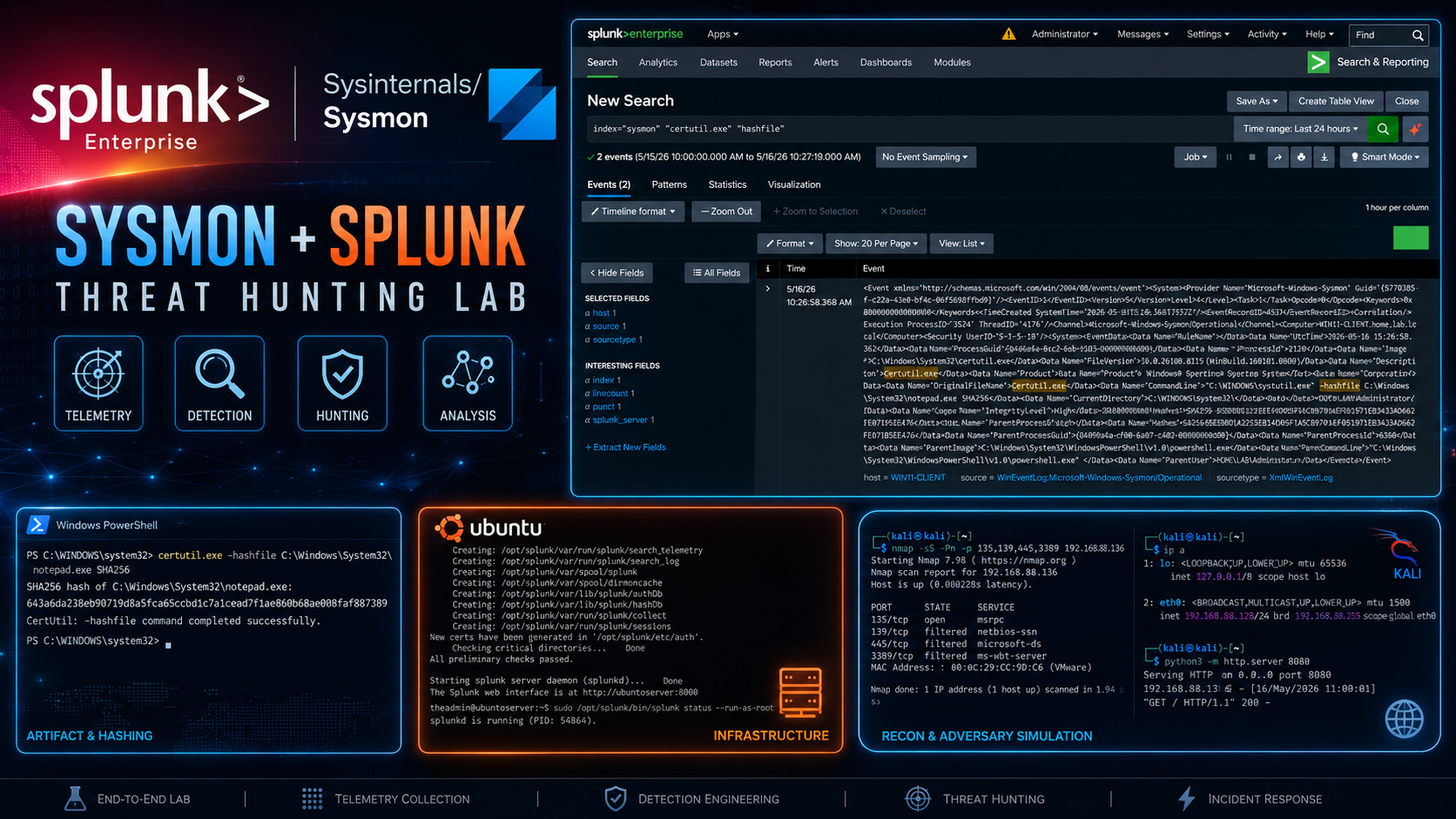Viewport: 1456px width, 819px height.
Task: Open the Job dropdown
Action: (1195, 158)
